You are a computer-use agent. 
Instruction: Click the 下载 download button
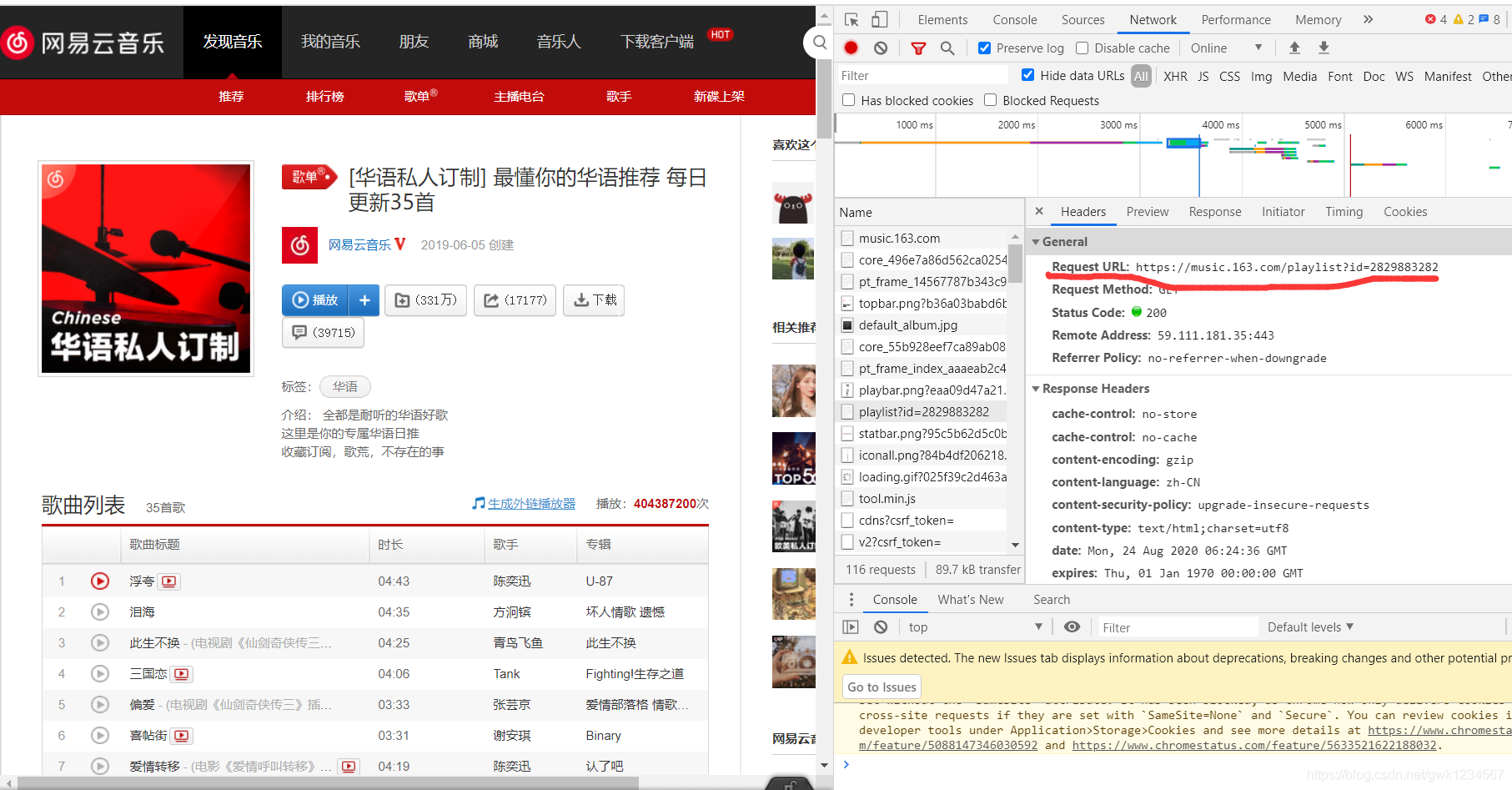tap(595, 299)
